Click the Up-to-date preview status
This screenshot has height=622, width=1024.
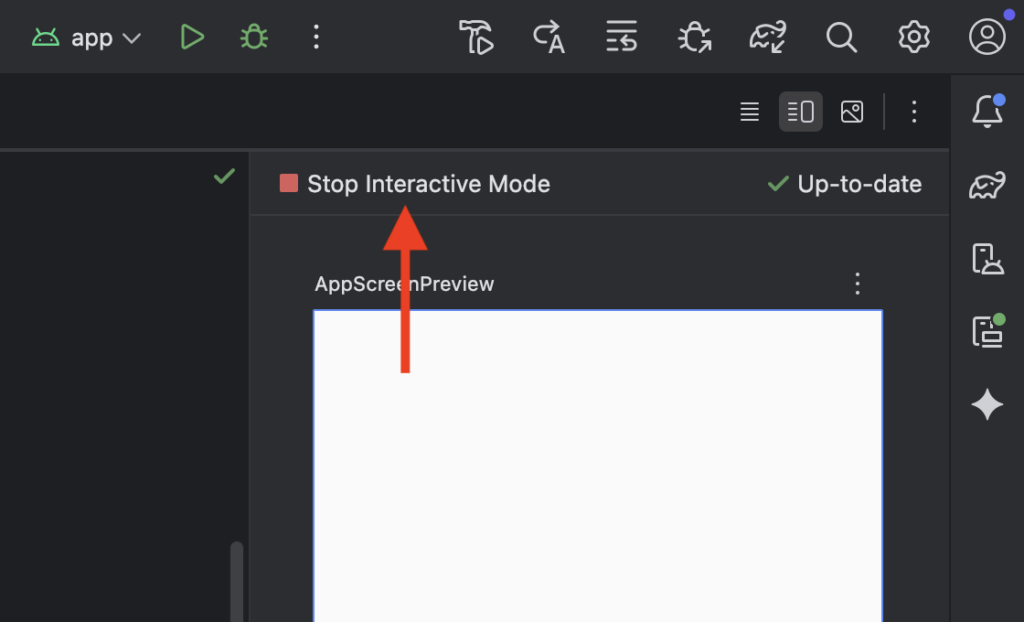(x=845, y=184)
